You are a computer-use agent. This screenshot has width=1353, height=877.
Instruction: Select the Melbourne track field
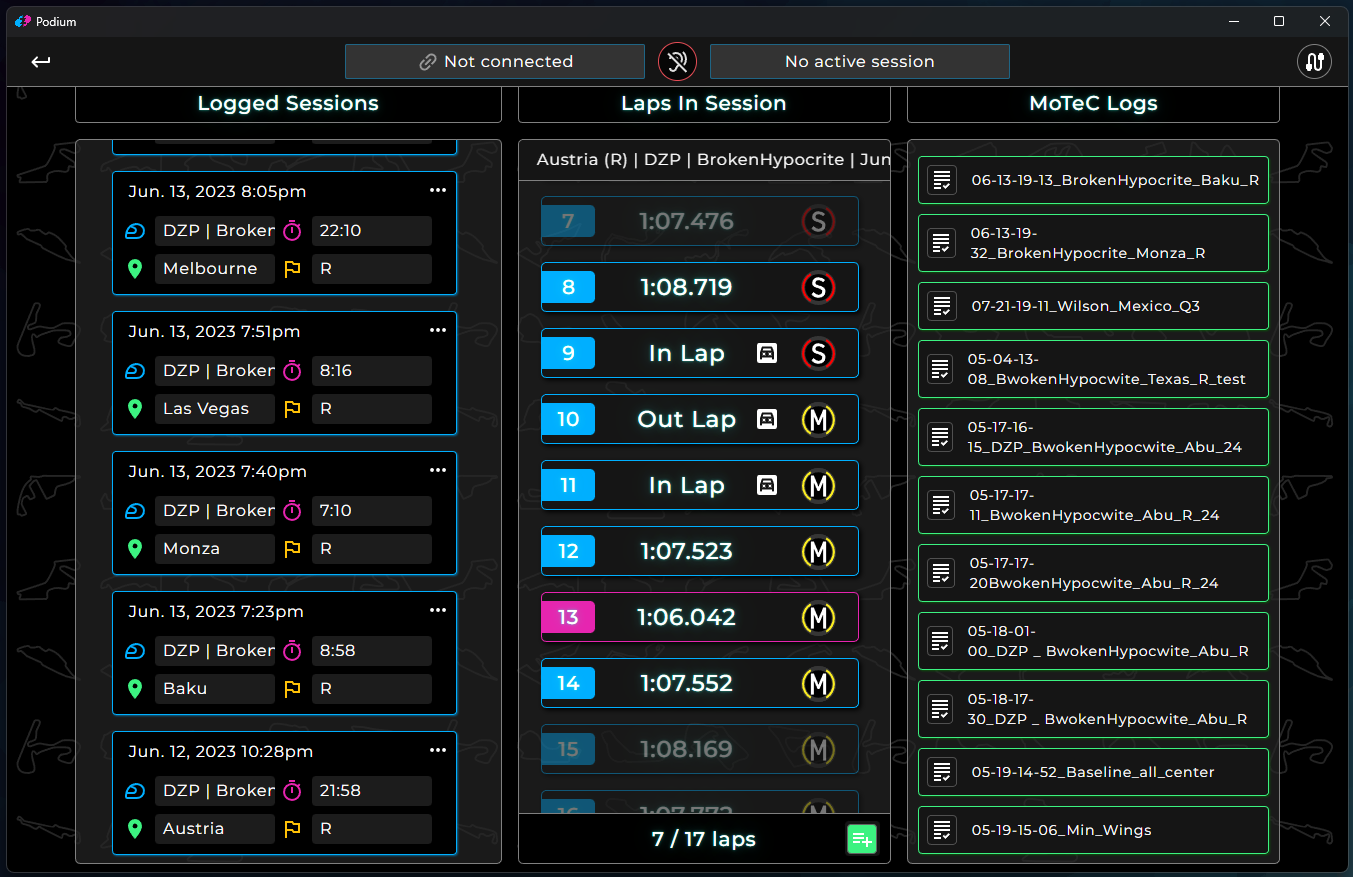tap(214, 269)
